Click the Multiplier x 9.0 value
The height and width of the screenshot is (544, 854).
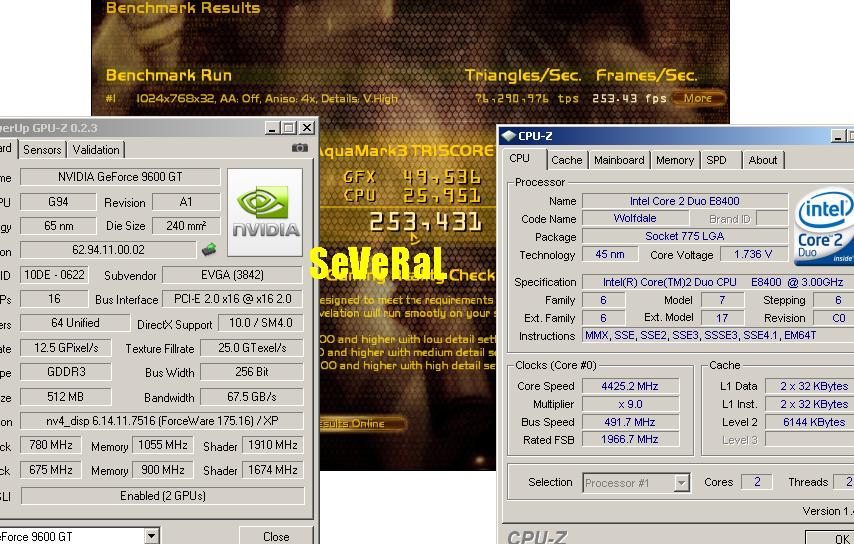click(630, 404)
